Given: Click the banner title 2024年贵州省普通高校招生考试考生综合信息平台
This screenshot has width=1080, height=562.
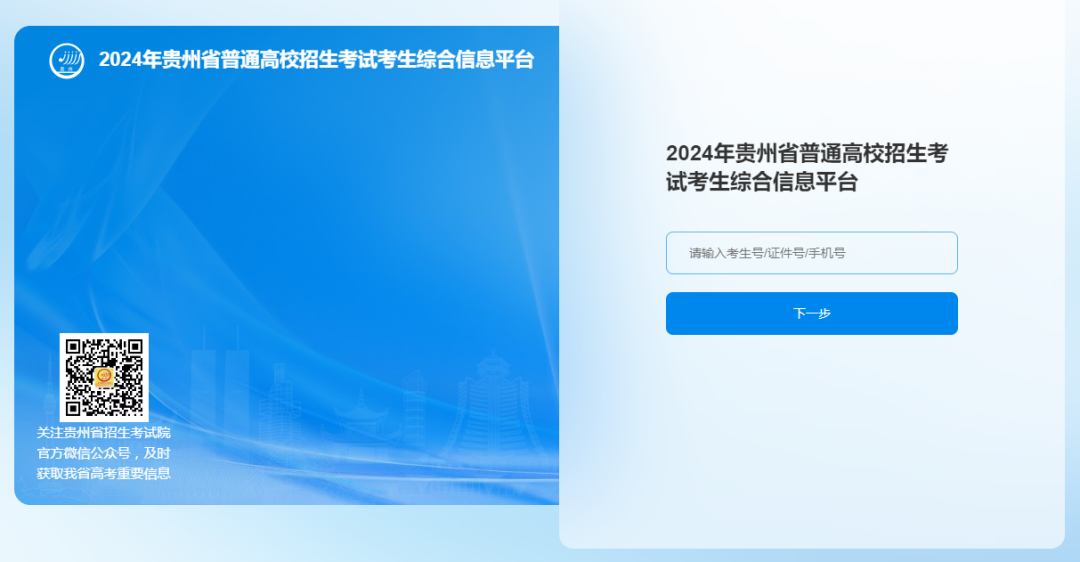Looking at the screenshot, I should (316, 59).
